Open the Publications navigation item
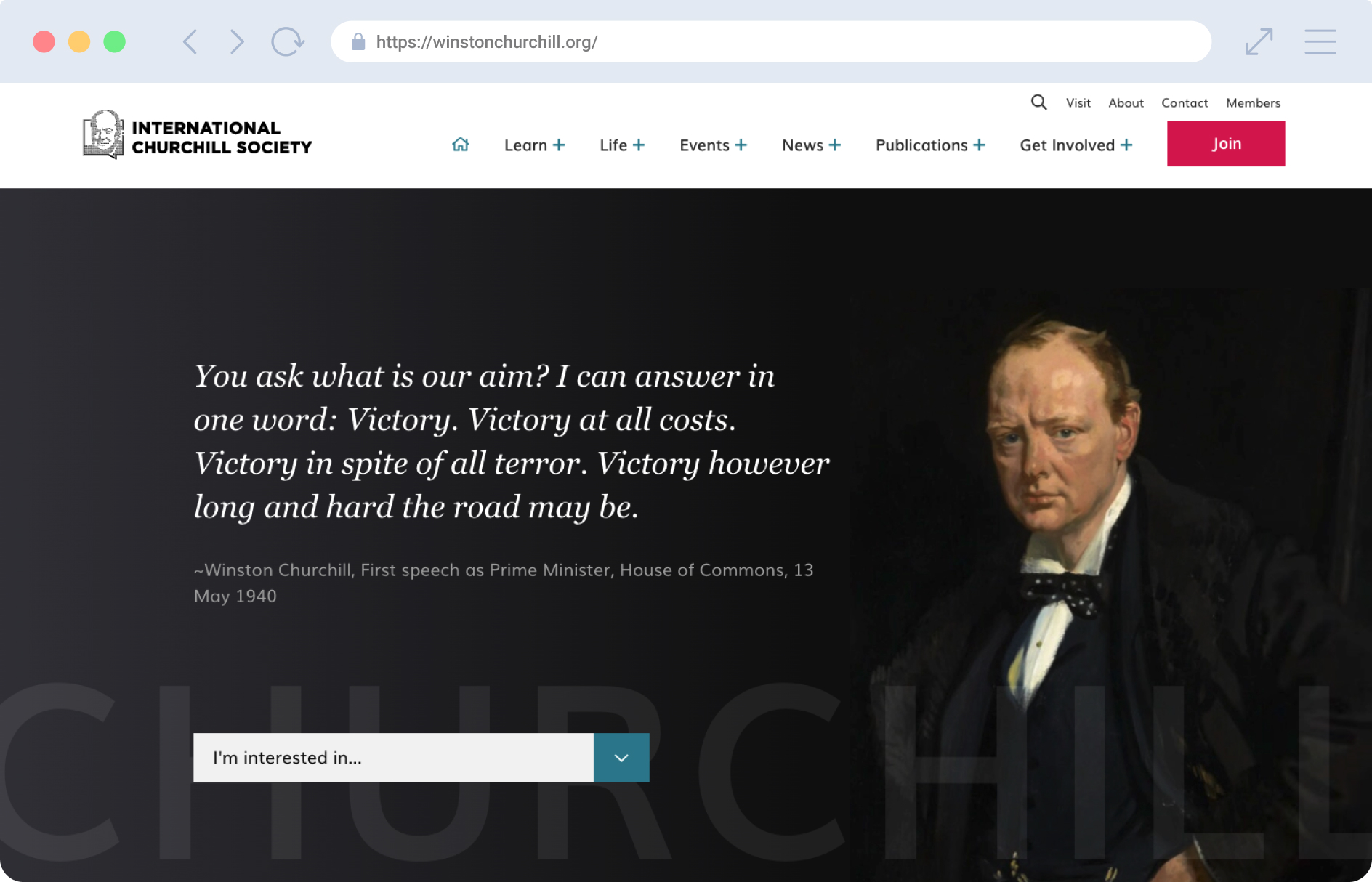Screen dimensions: 1372x882 pos(930,145)
